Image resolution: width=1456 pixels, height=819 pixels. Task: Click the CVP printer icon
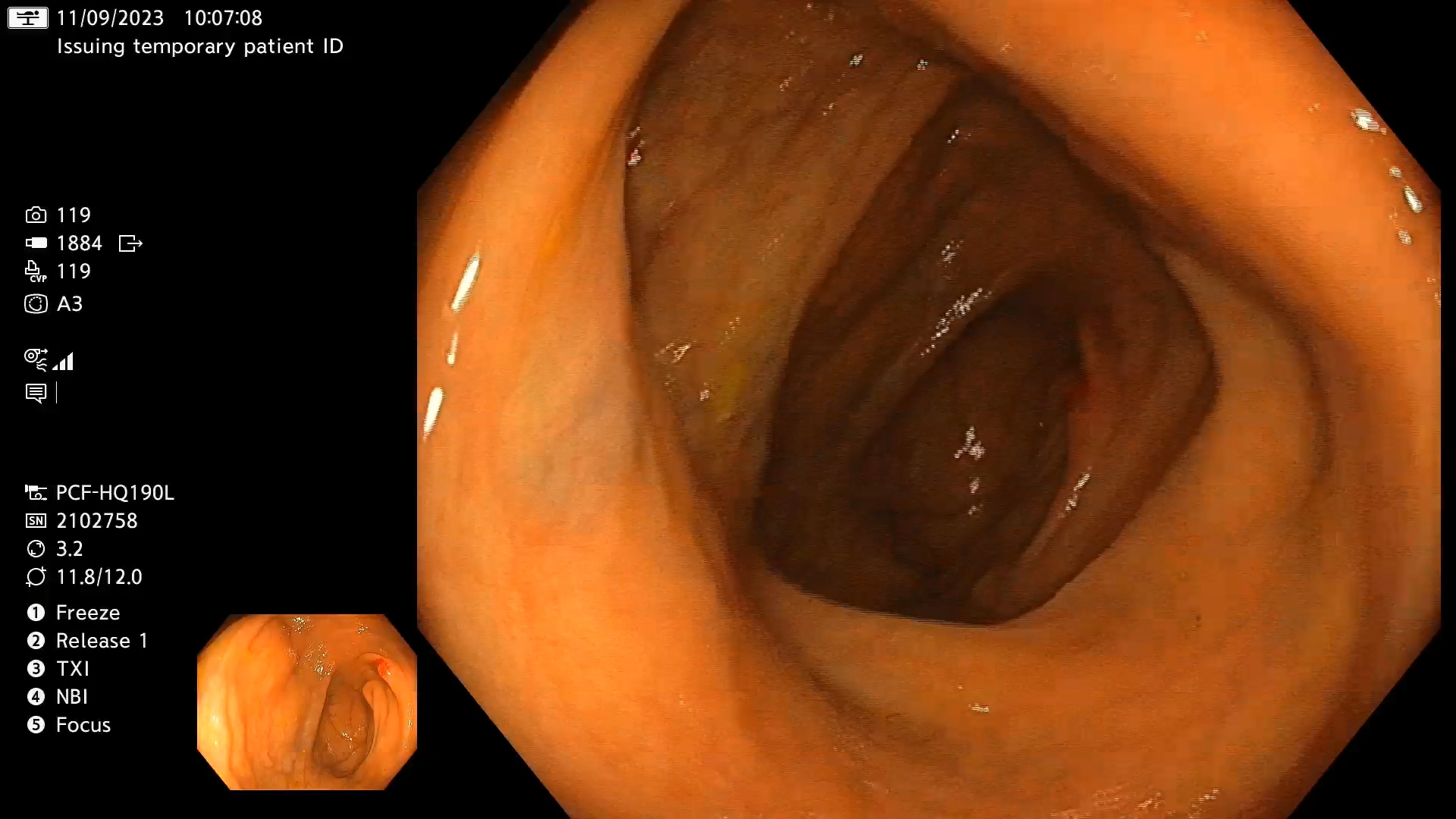(x=36, y=271)
